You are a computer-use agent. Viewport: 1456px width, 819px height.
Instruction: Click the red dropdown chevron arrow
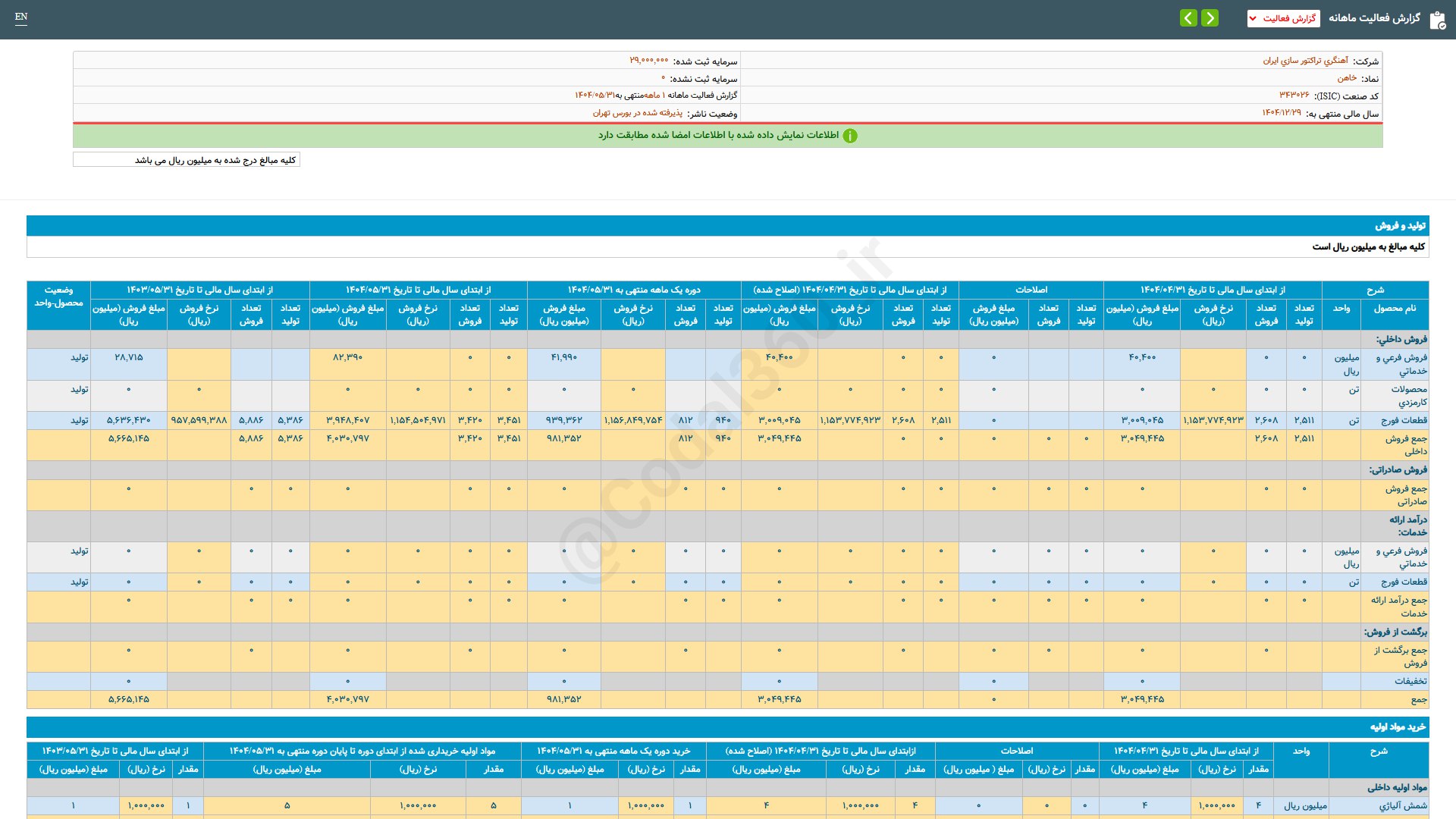(1253, 18)
